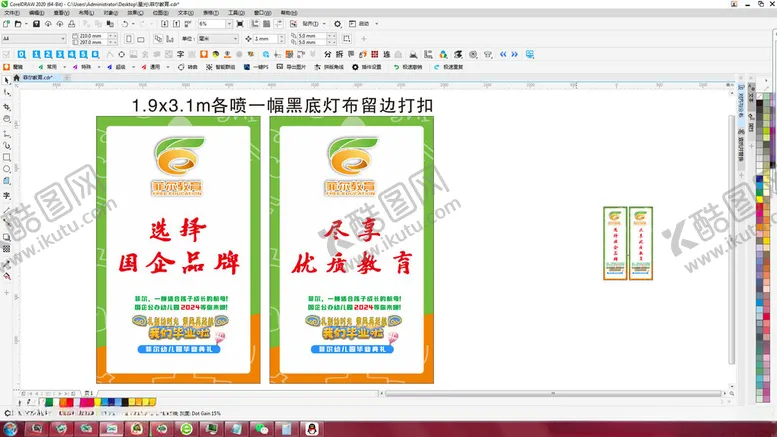777x437 pixels.
Task: Click plugin zoom icon numbered 3
Action: [60, 54]
